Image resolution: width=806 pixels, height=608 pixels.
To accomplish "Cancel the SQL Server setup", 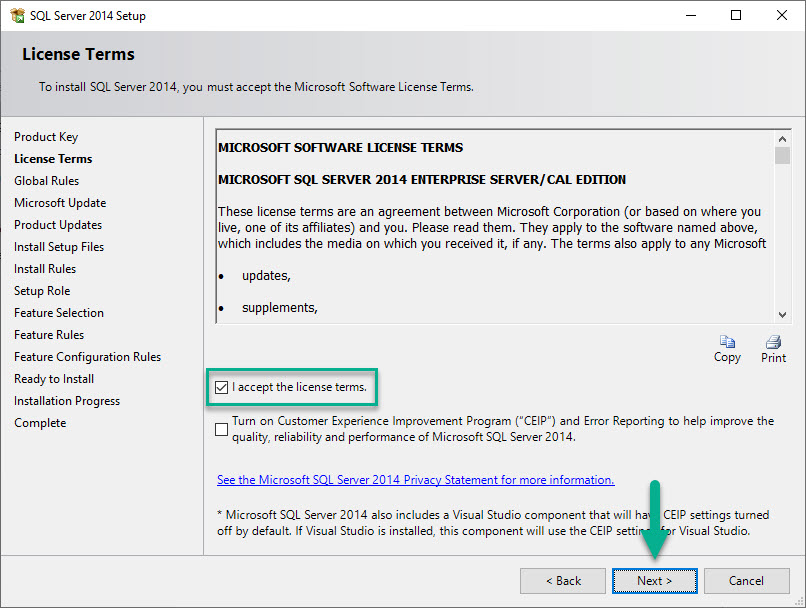I will 746,581.
